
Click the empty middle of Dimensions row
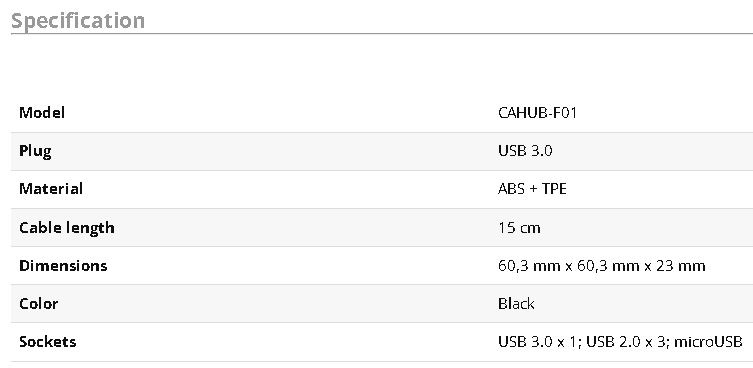(303, 266)
